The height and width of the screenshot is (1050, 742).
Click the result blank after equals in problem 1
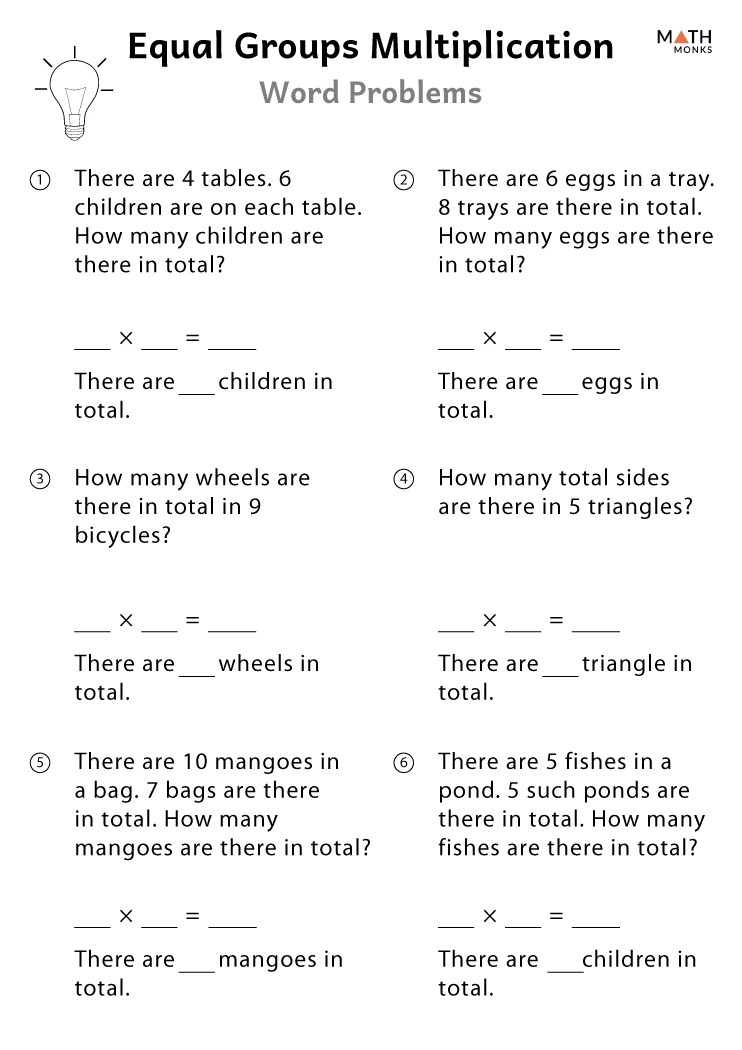pyautogui.click(x=232, y=344)
